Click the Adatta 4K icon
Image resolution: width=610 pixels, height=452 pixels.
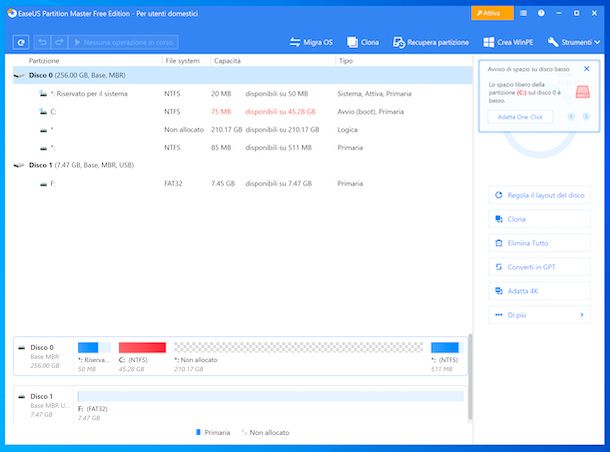click(499, 291)
